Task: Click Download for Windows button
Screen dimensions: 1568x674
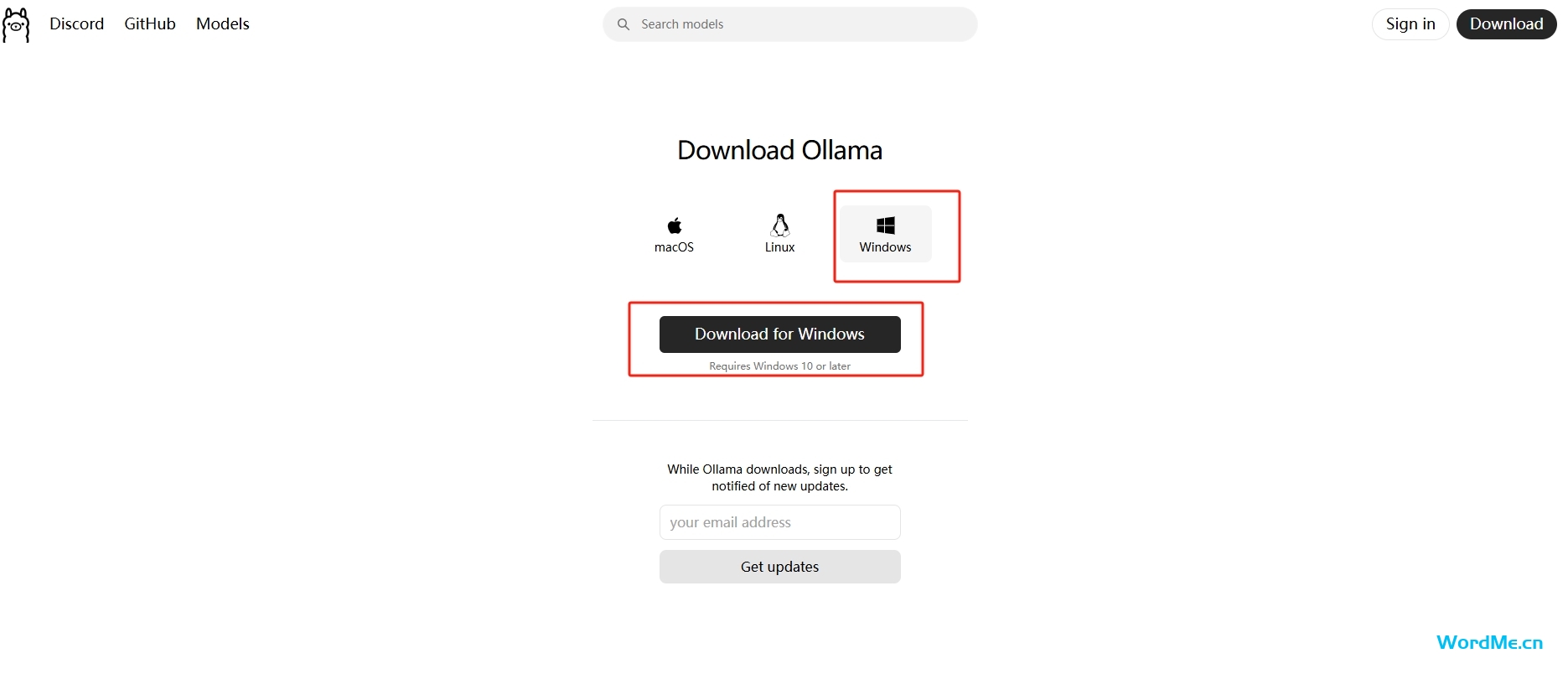Action: tap(779, 334)
